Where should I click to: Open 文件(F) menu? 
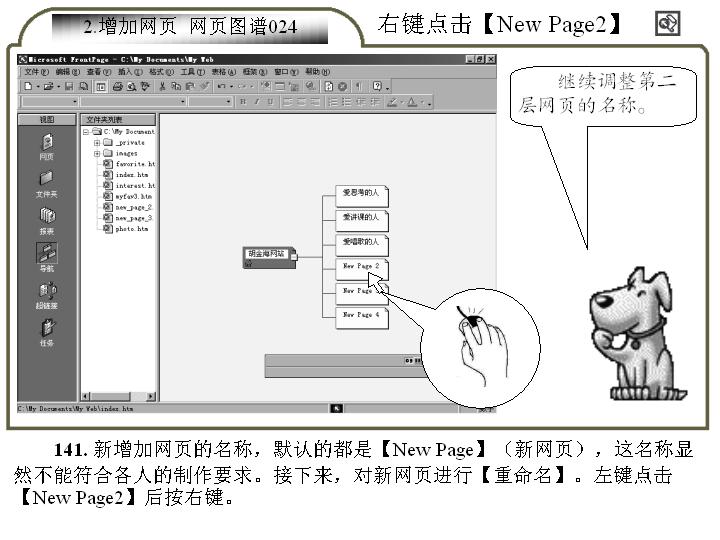(36, 72)
